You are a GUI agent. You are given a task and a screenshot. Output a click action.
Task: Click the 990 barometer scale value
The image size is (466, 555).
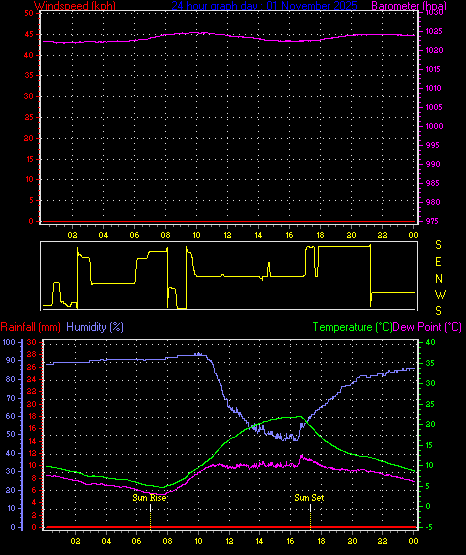pyautogui.click(x=433, y=164)
